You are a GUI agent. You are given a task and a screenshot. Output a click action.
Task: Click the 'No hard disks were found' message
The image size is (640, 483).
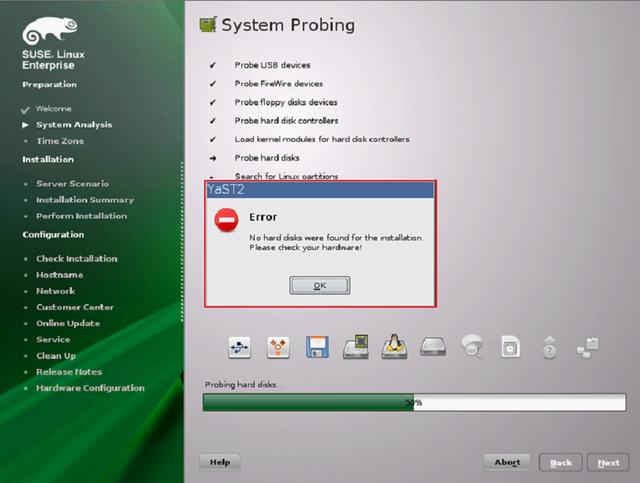coord(336,243)
